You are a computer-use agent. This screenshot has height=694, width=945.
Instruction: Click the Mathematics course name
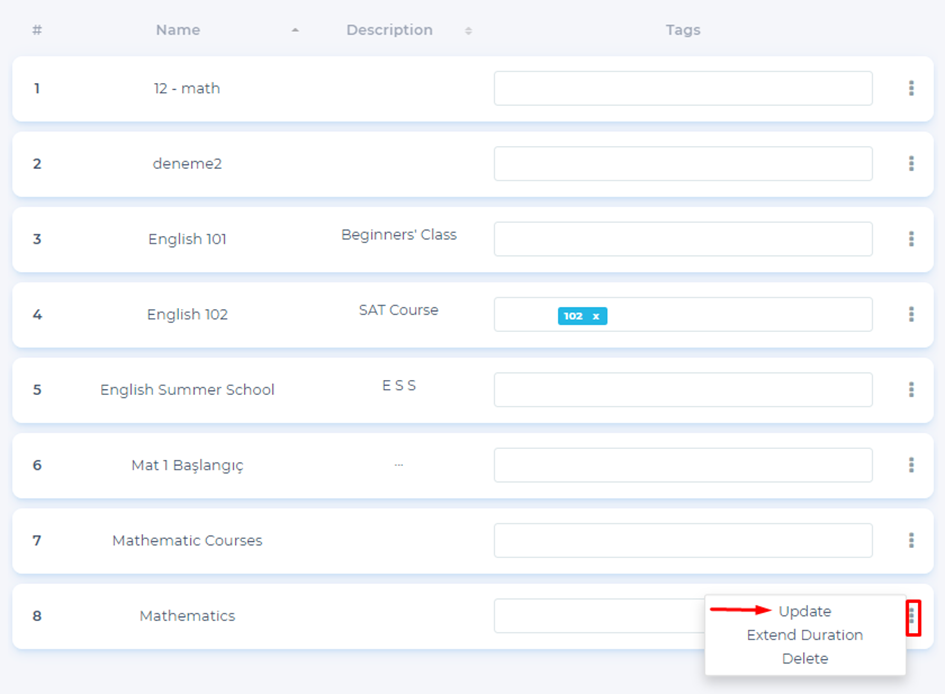click(x=187, y=616)
